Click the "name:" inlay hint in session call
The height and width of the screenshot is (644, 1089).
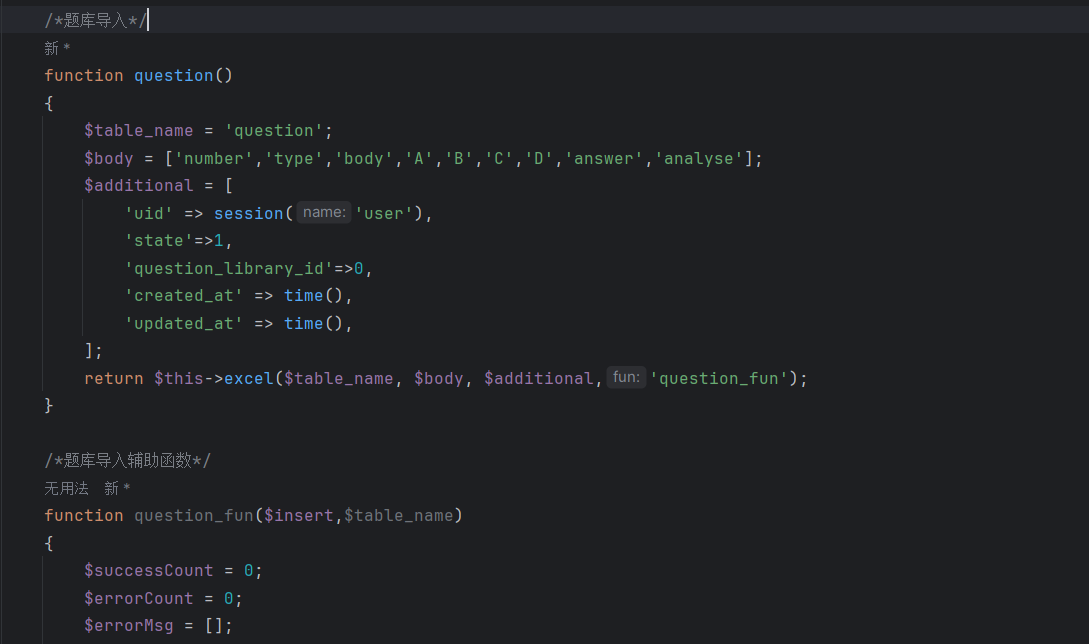[324, 212]
